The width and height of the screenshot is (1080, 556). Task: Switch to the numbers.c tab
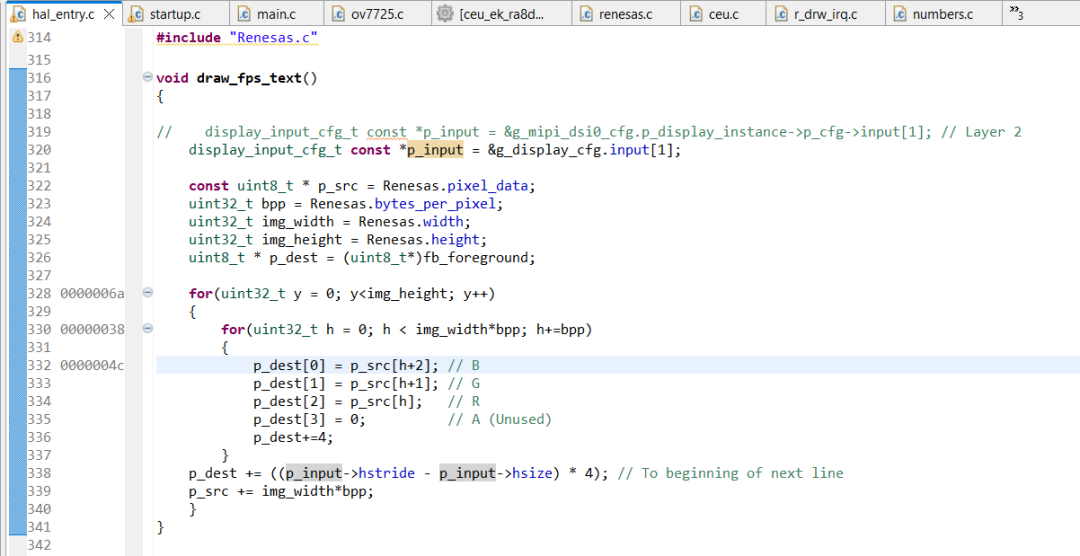pos(942,14)
